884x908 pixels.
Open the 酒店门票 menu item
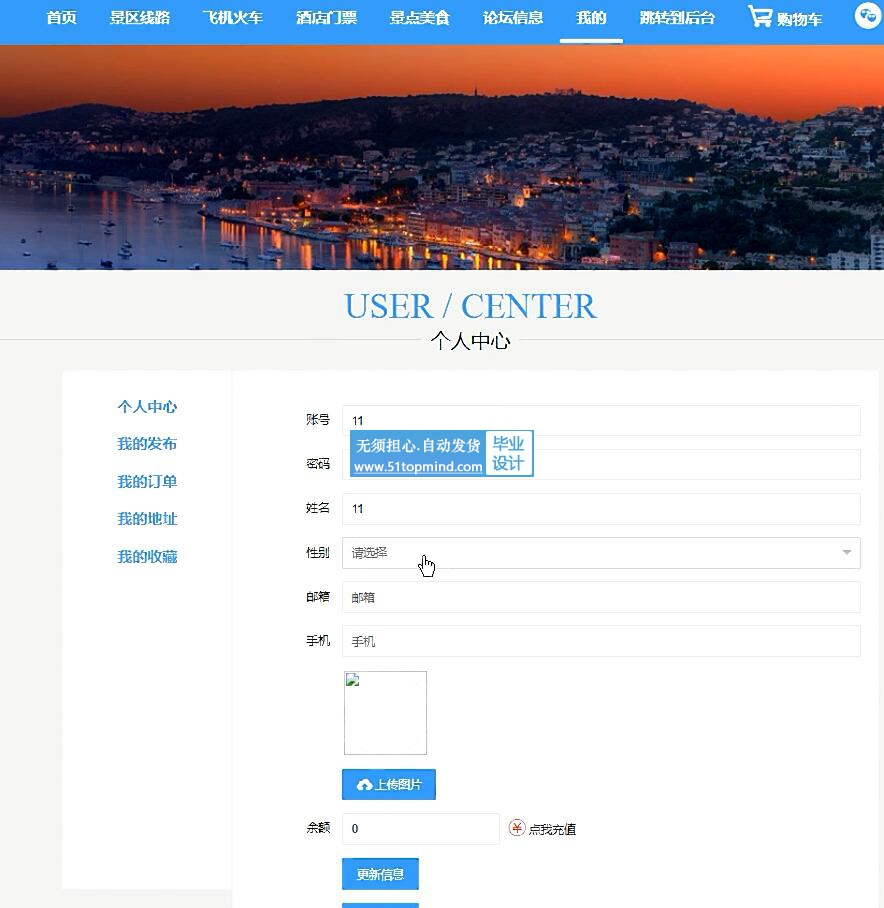click(x=327, y=18)
